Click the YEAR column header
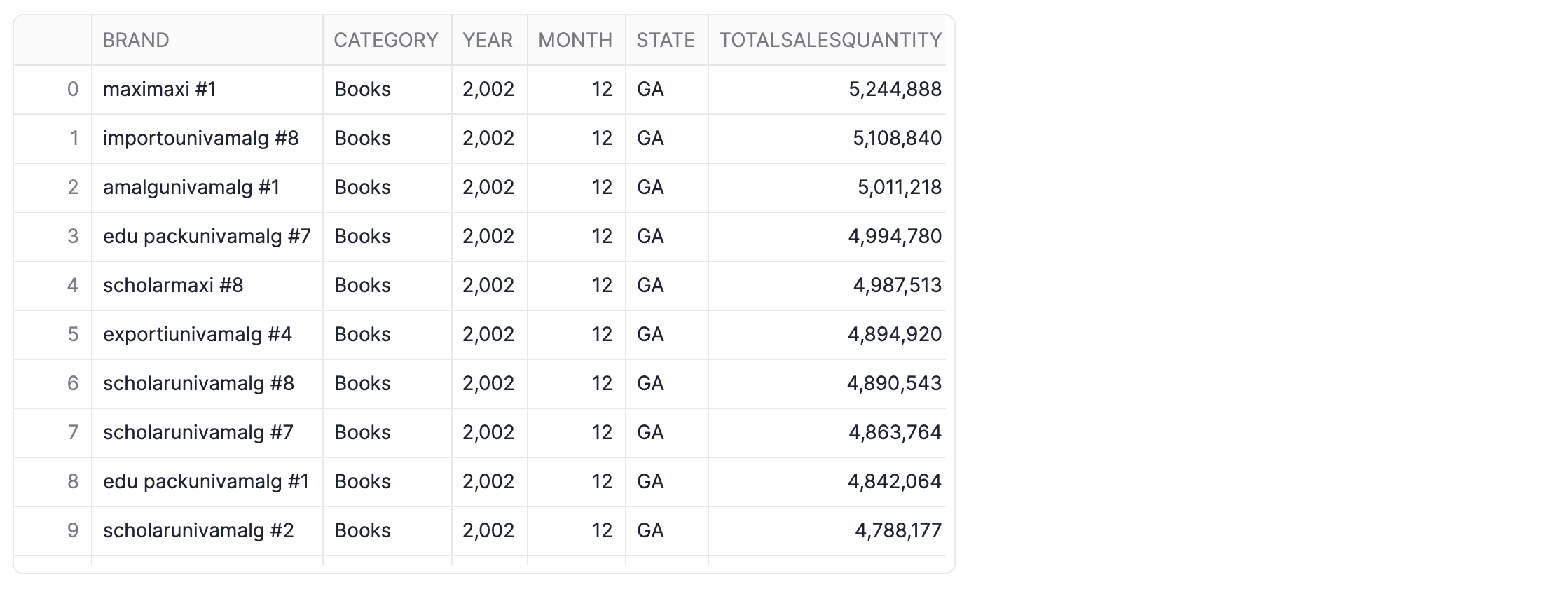 [x=488, y=40]
